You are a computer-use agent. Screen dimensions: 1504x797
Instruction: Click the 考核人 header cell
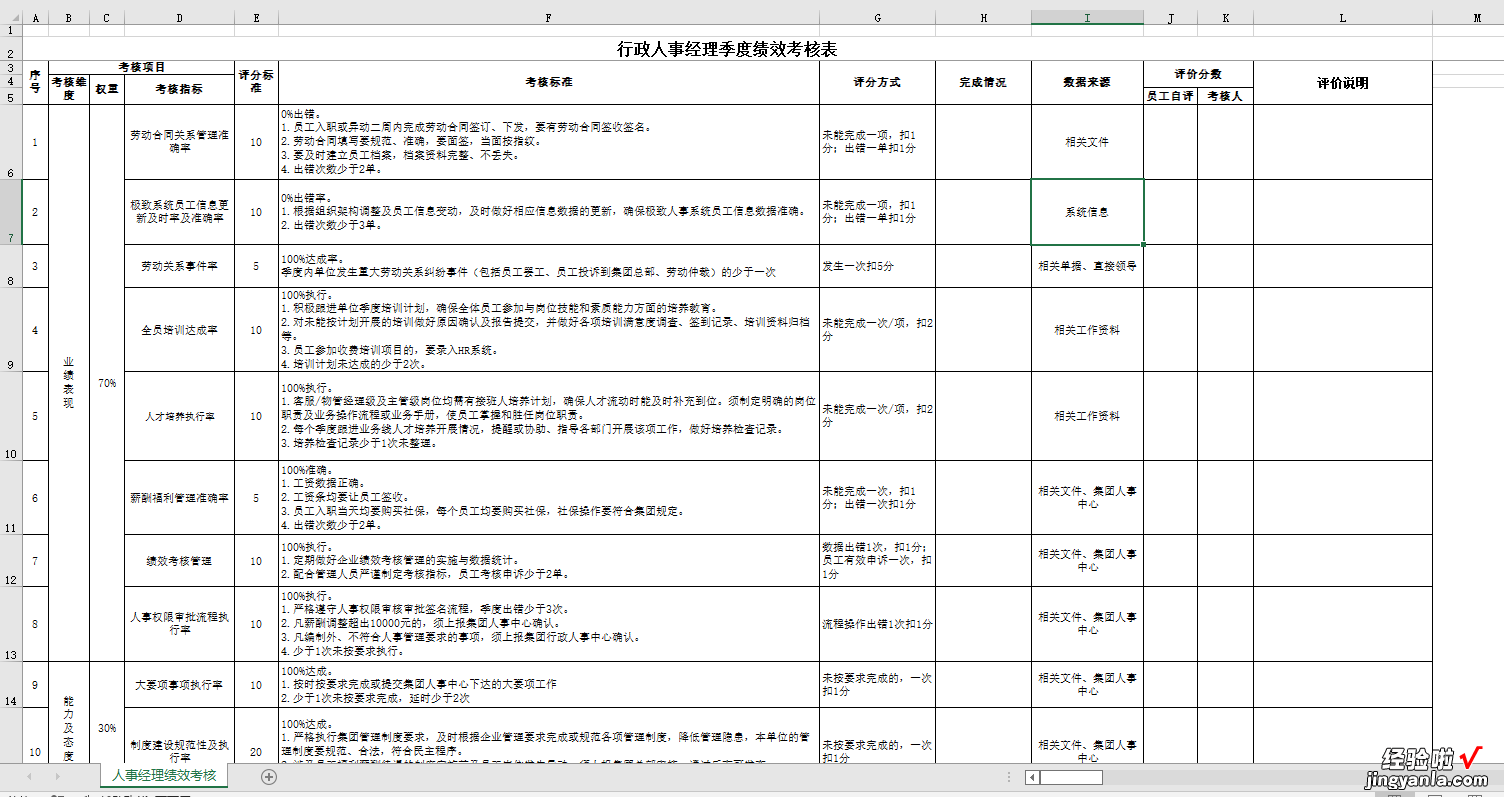click(x=1225, y=96)
